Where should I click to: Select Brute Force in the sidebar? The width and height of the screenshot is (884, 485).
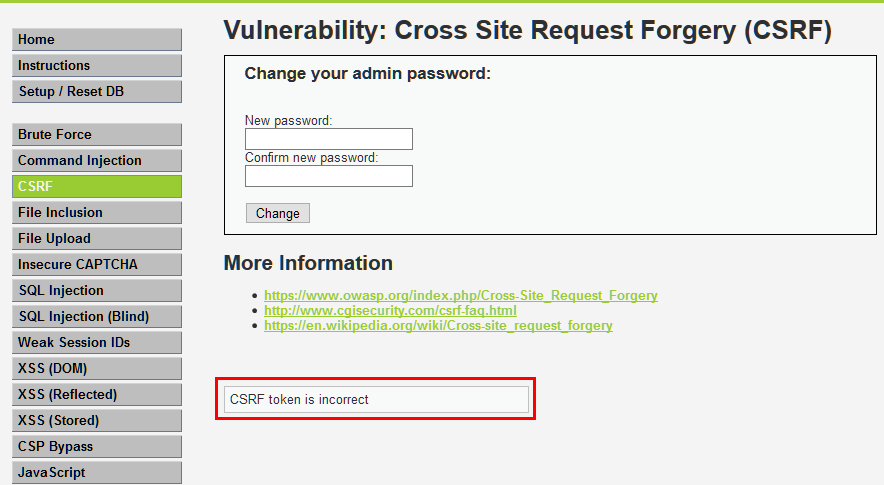coord(97,135)
